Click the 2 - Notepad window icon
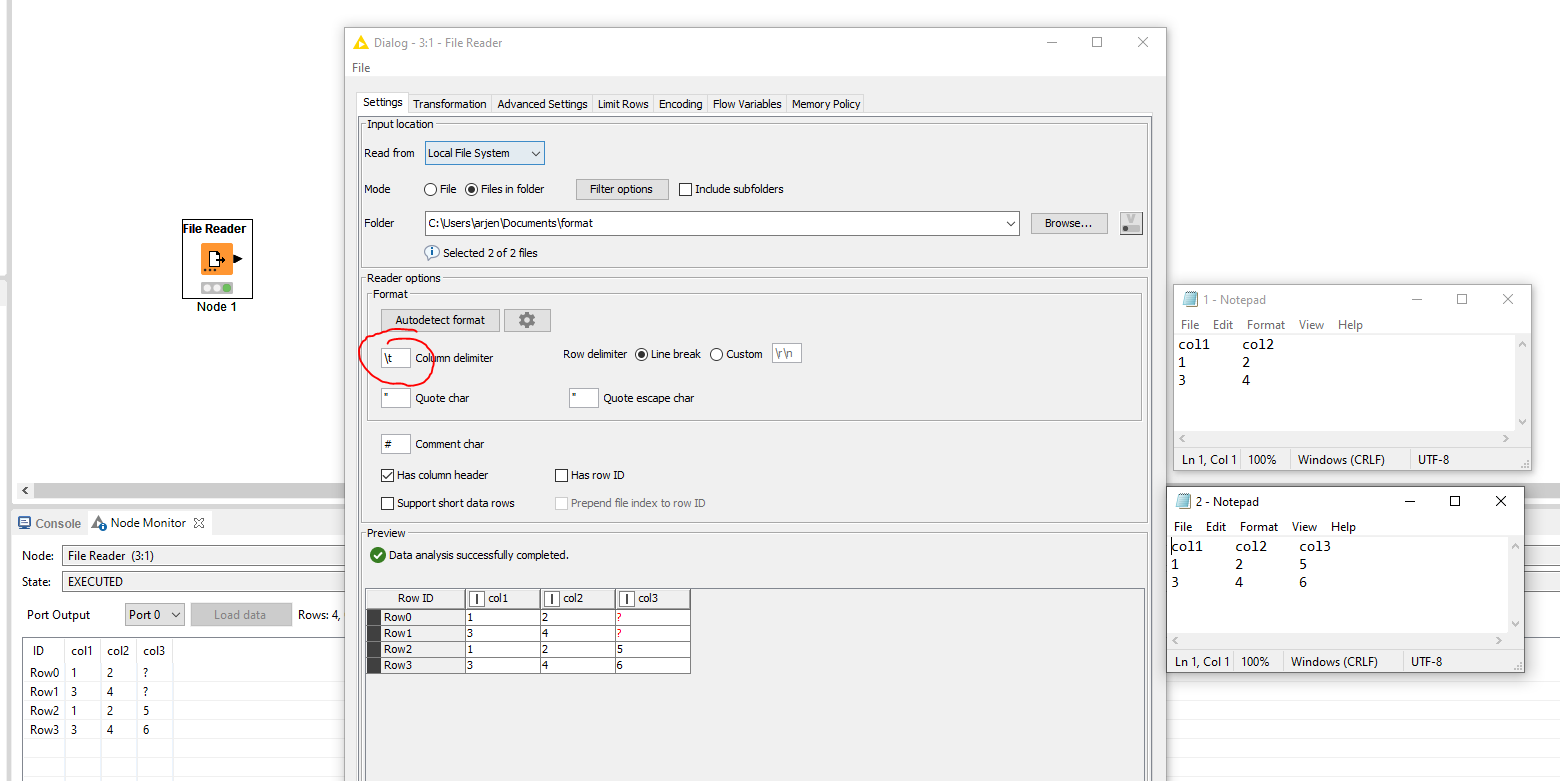Screen dimensions: 1560x781 tap(1183, 501)
